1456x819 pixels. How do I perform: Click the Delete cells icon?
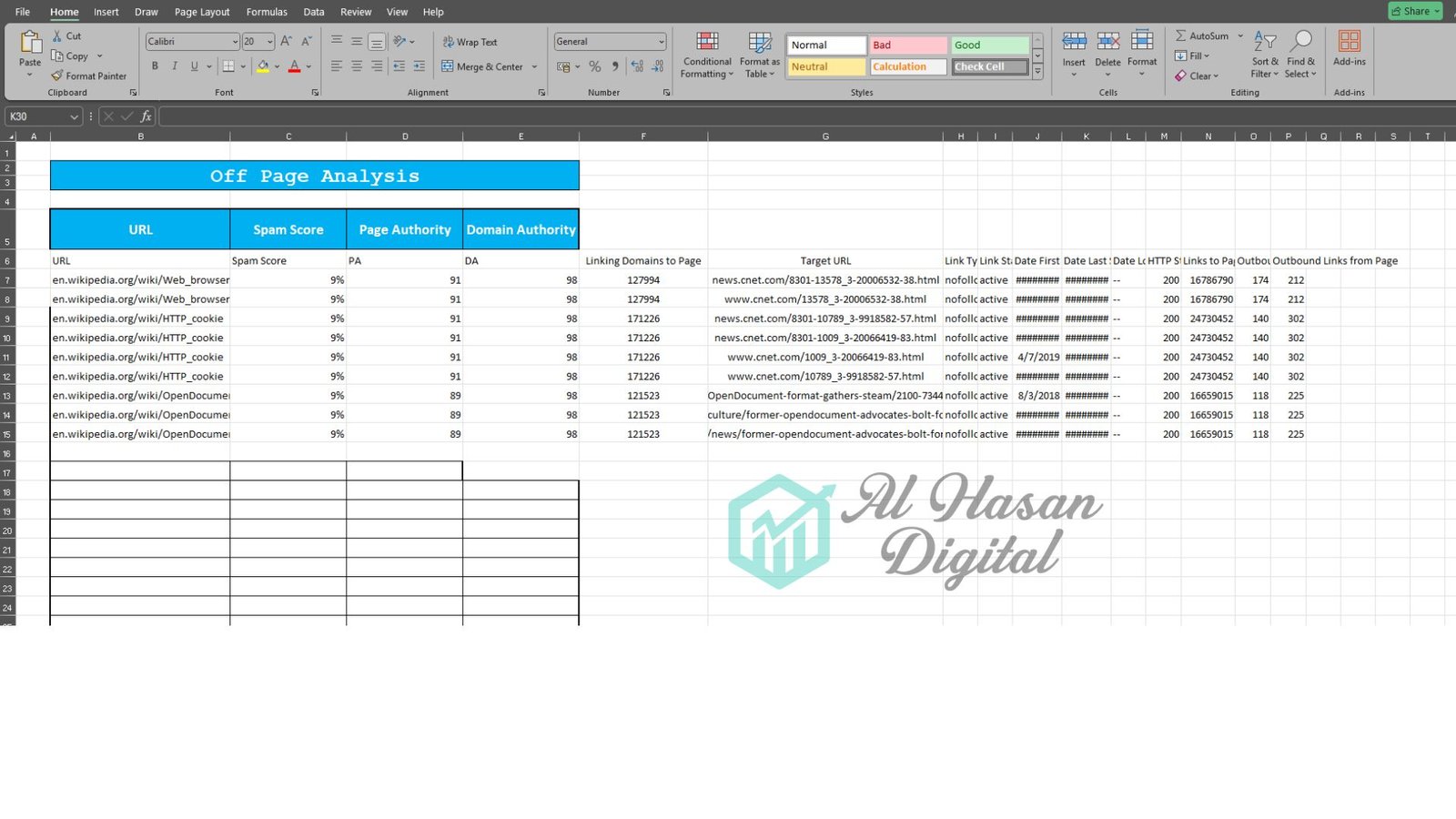click(x=1107, y=42)
